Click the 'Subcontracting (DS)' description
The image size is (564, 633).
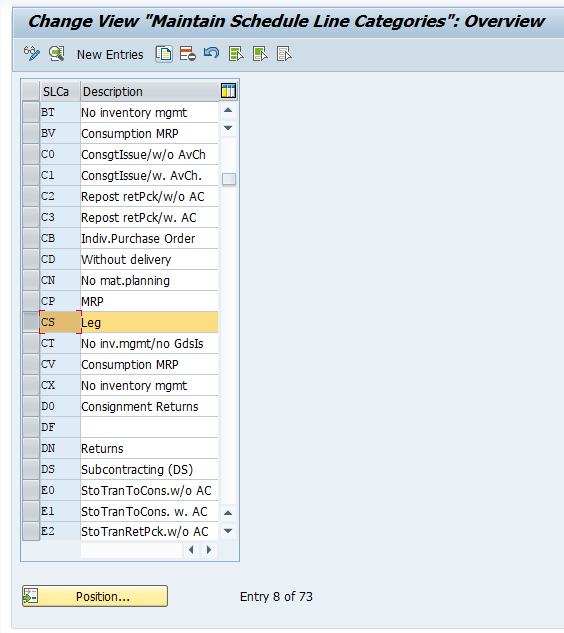149,469
